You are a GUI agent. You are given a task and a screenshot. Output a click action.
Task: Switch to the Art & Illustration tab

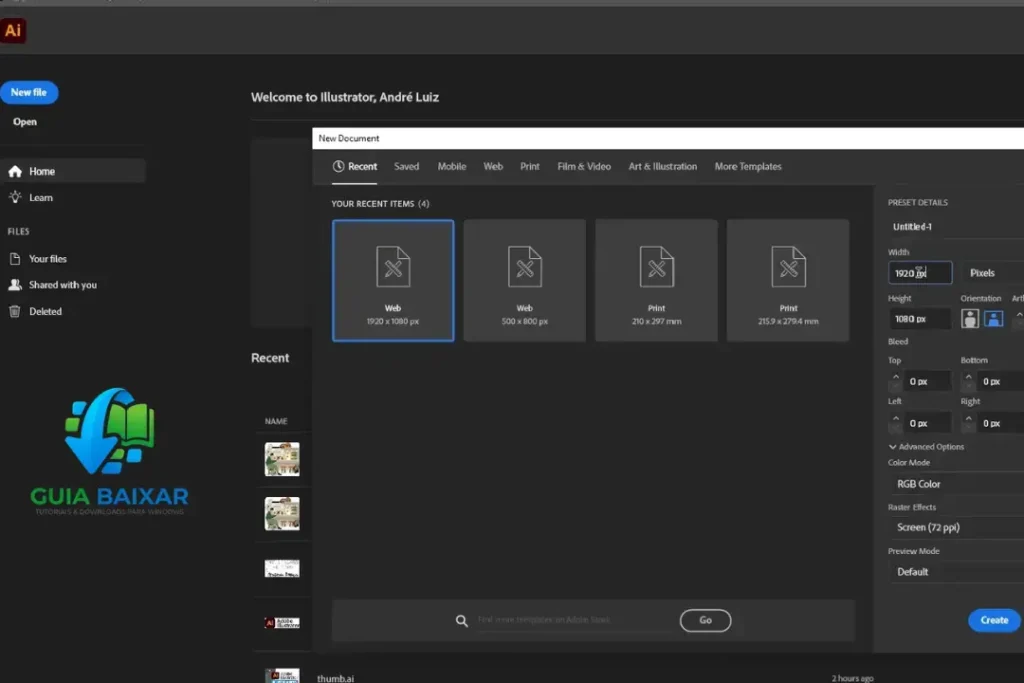662,167
